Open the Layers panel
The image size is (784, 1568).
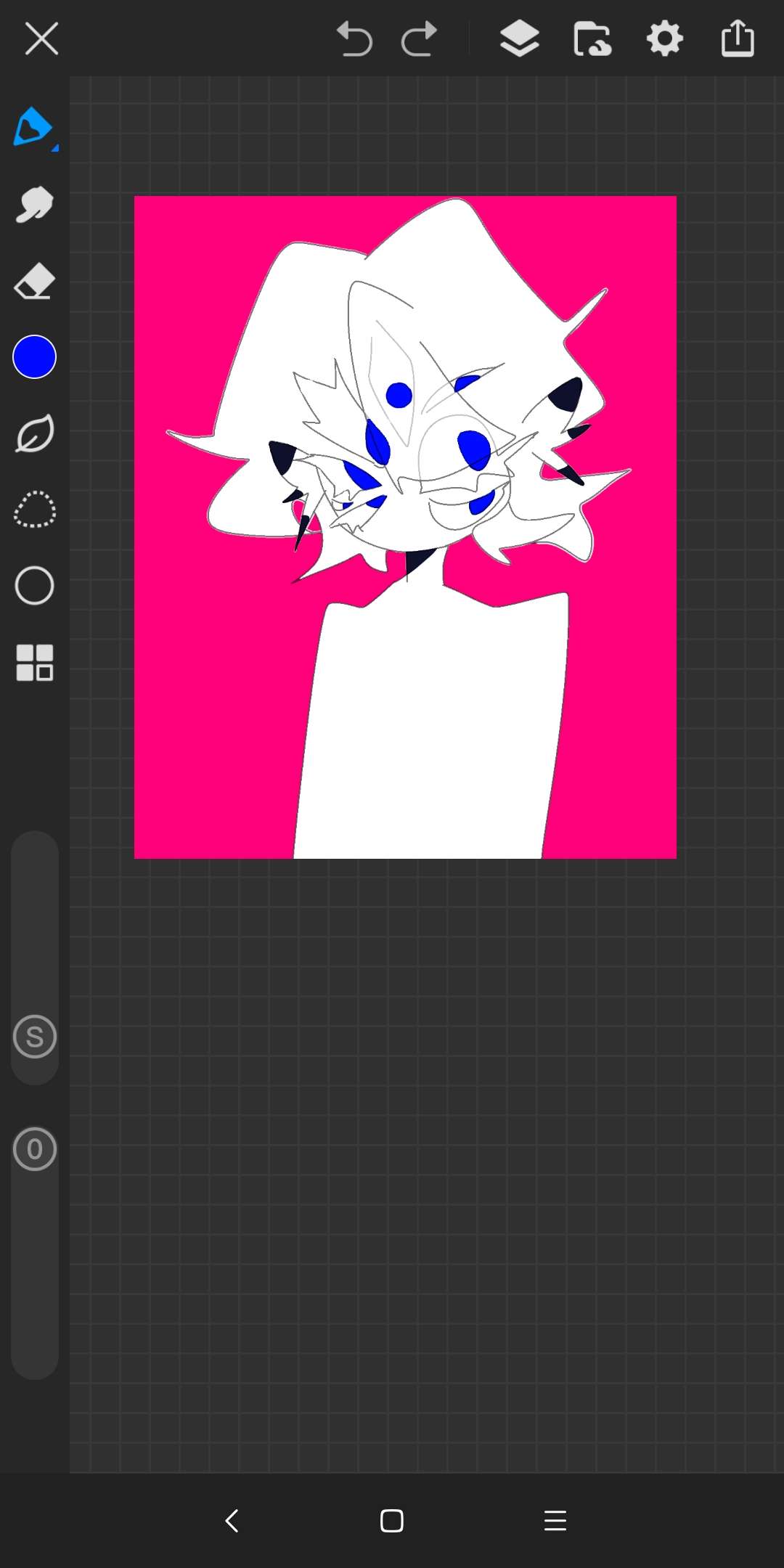point(520,39)
